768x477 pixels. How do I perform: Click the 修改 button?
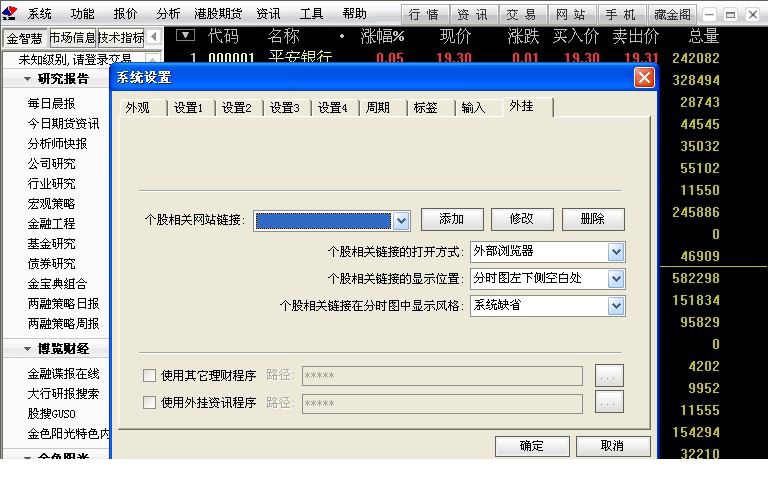(522, 219)
